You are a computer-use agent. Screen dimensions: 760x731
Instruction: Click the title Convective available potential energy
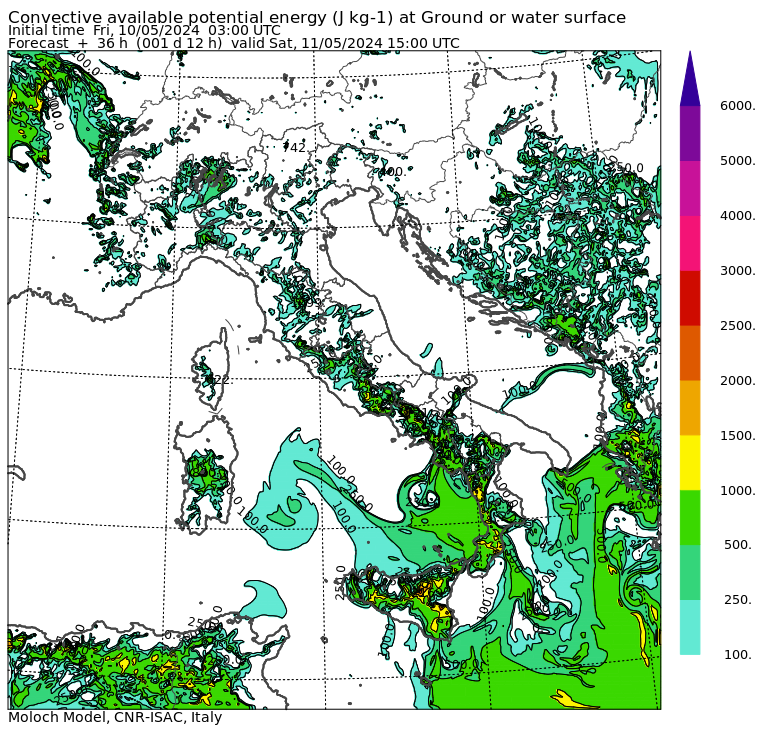[x=317, y=17]
